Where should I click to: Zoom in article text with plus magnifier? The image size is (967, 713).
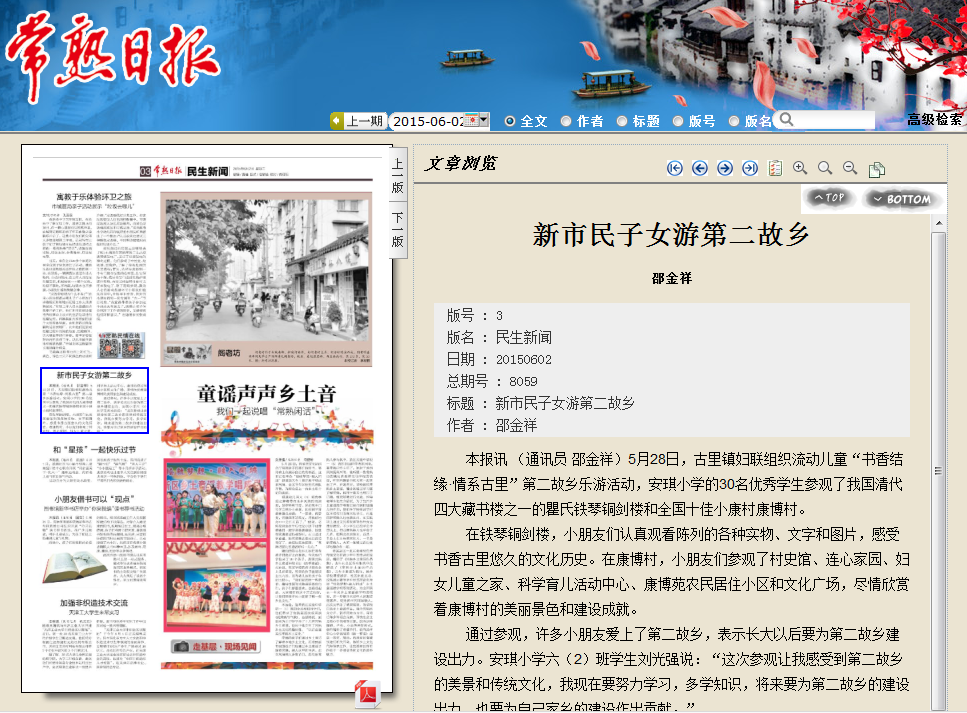tap(800, 168)
